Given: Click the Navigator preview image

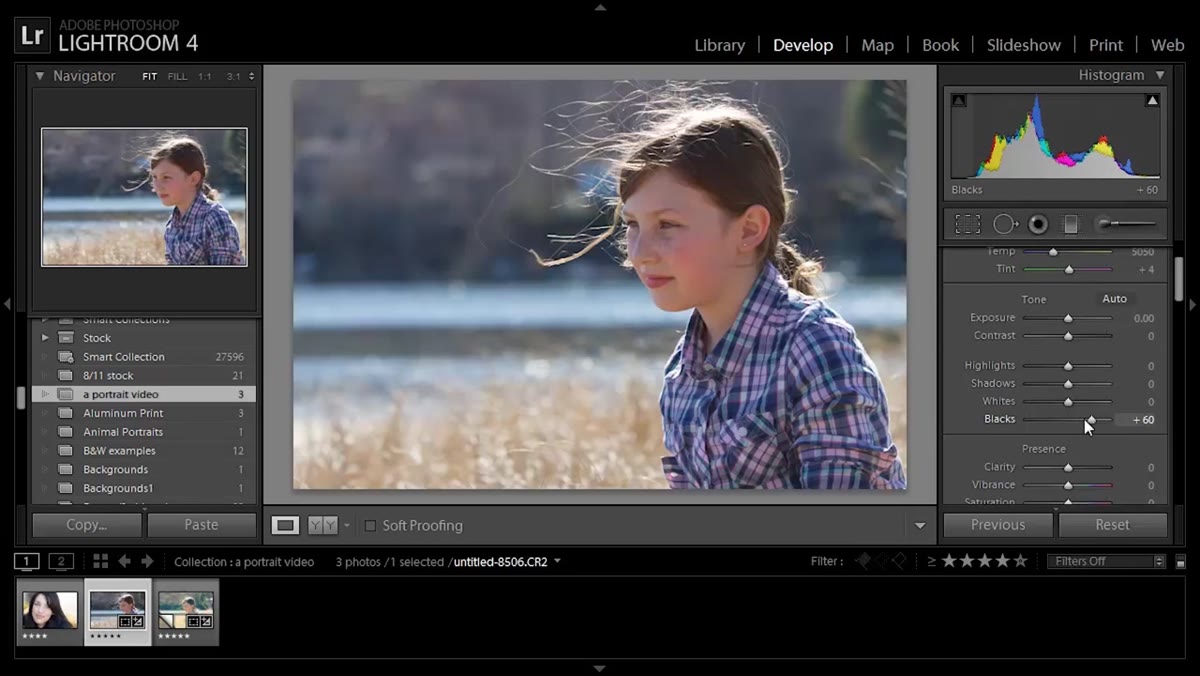Looking at the screenshot, I should click(x=144, y=197).
